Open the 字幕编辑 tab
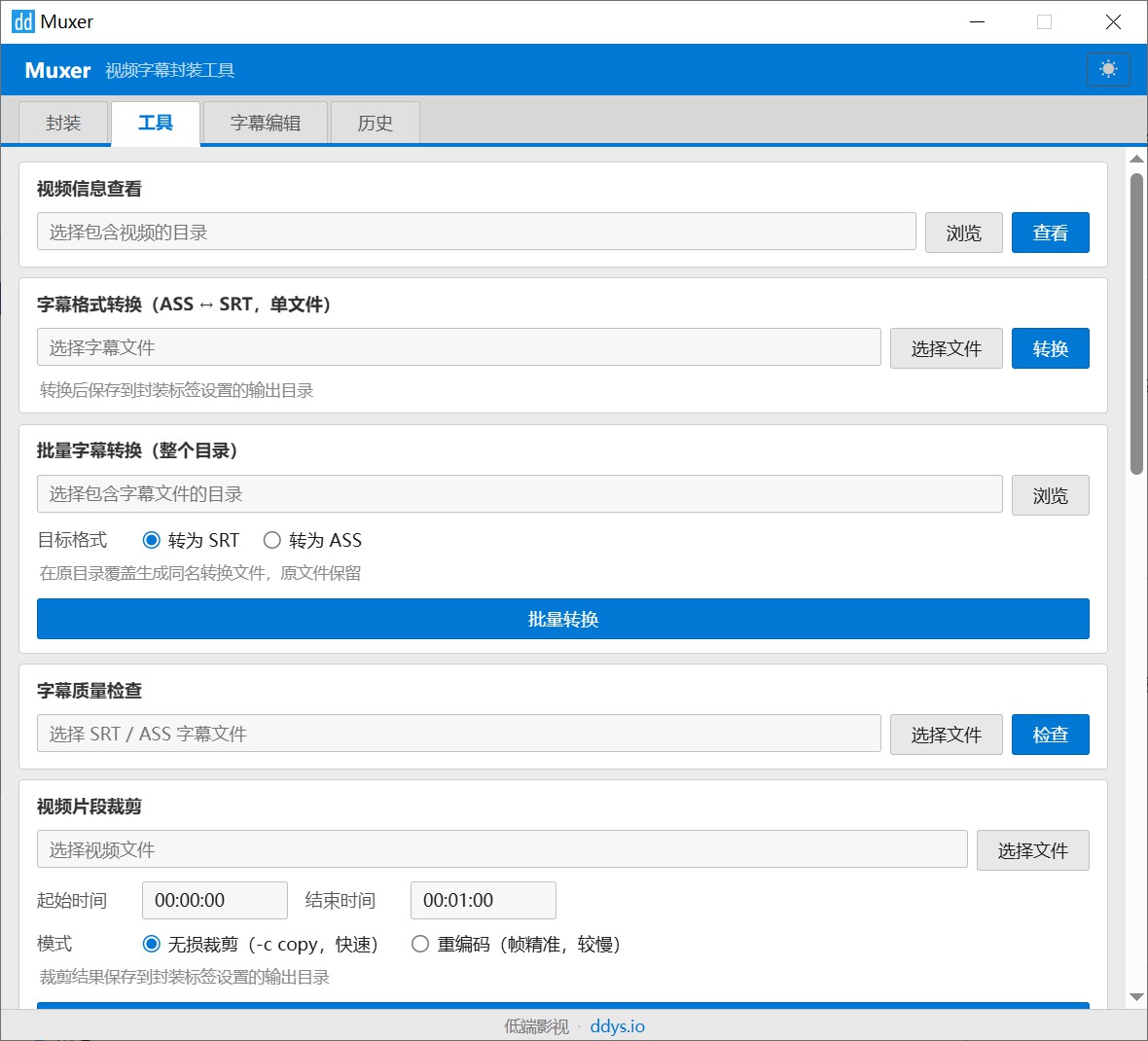This screenshot has width=1148, height=1041. point(265,124)
